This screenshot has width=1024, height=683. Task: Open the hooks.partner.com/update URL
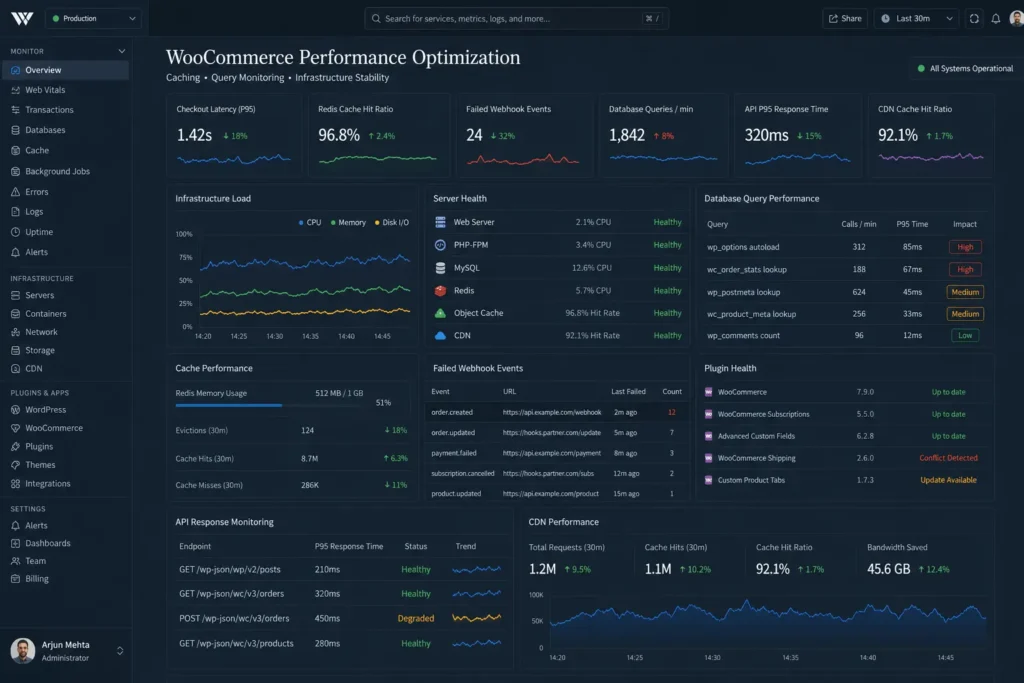(x=551, y=433)
